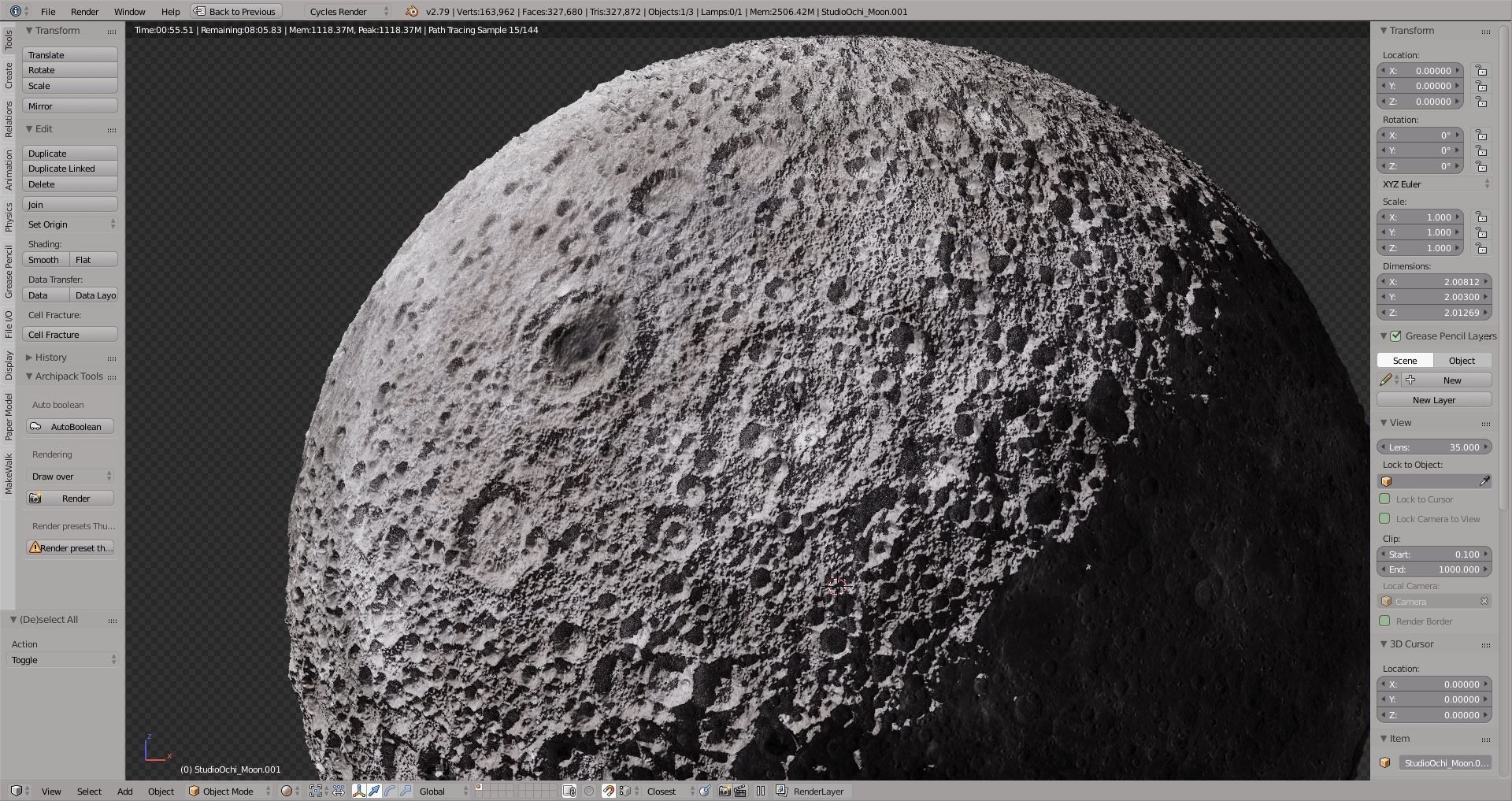Enable Lock to Cursor checkbox

1385,499
